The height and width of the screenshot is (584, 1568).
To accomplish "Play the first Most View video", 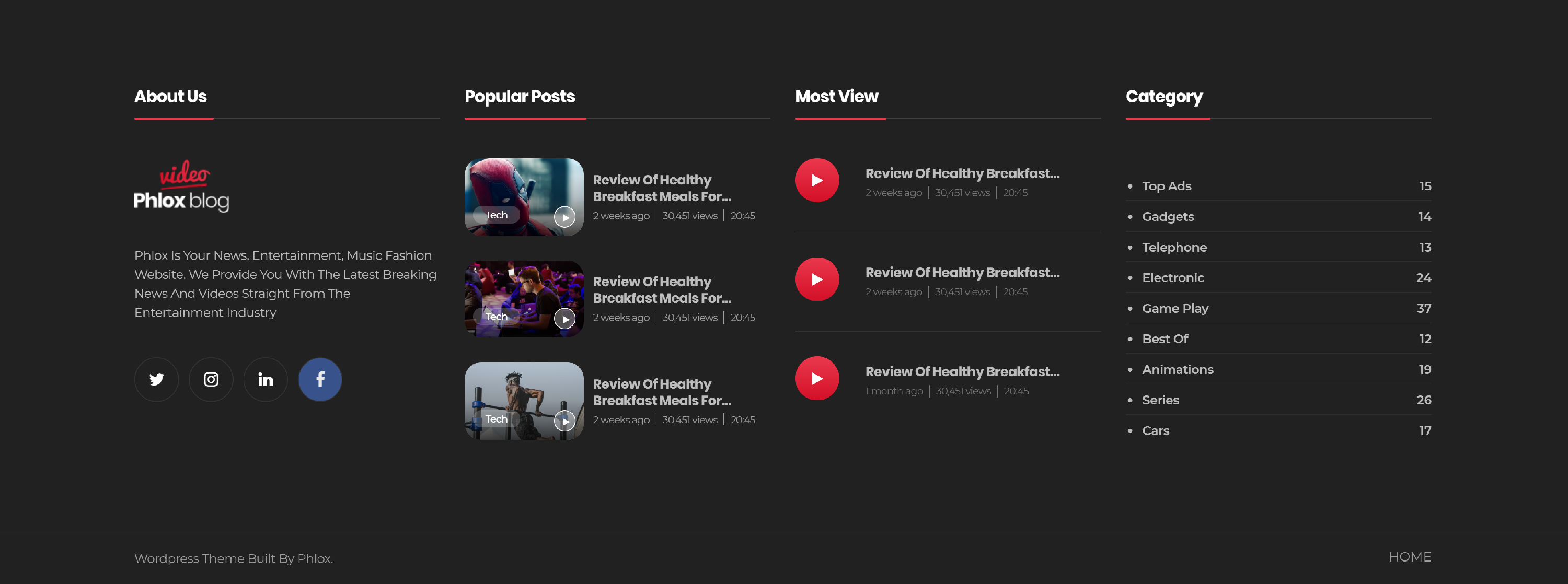I will point(817,180).
